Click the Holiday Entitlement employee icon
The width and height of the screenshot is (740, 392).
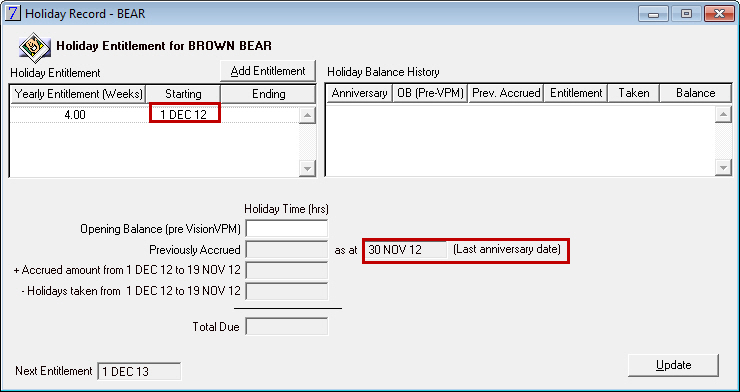pos(35,47)
